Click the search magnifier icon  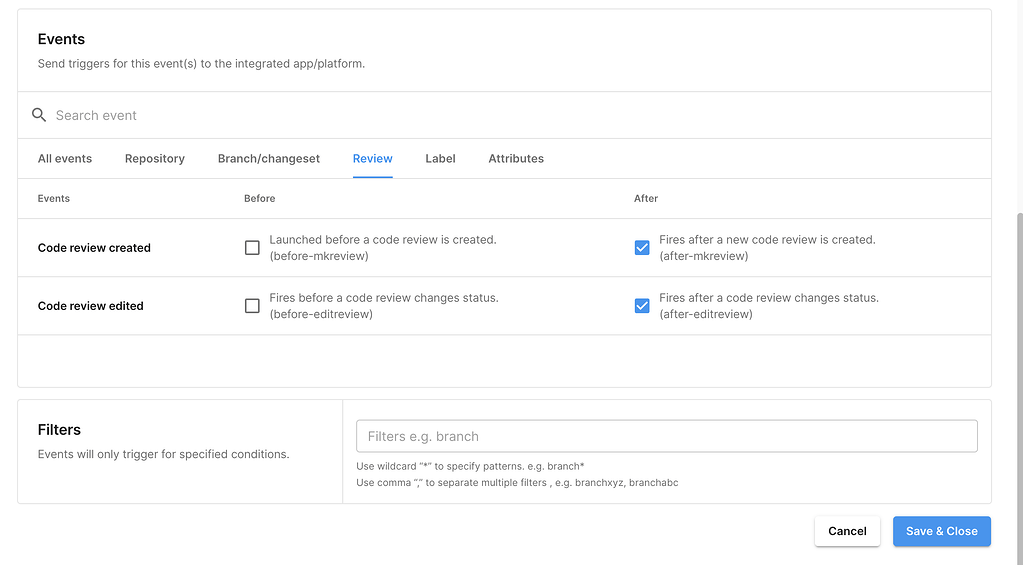pos(39,115)
